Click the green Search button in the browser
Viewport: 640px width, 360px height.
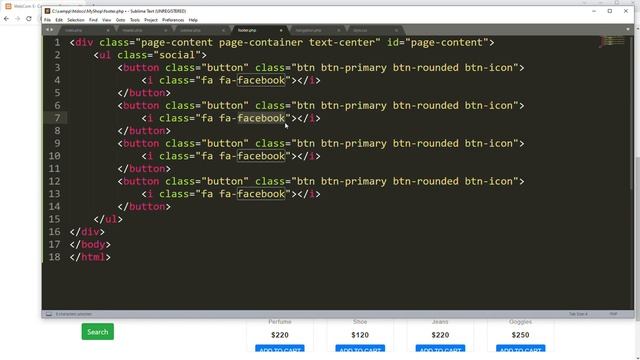98,332
